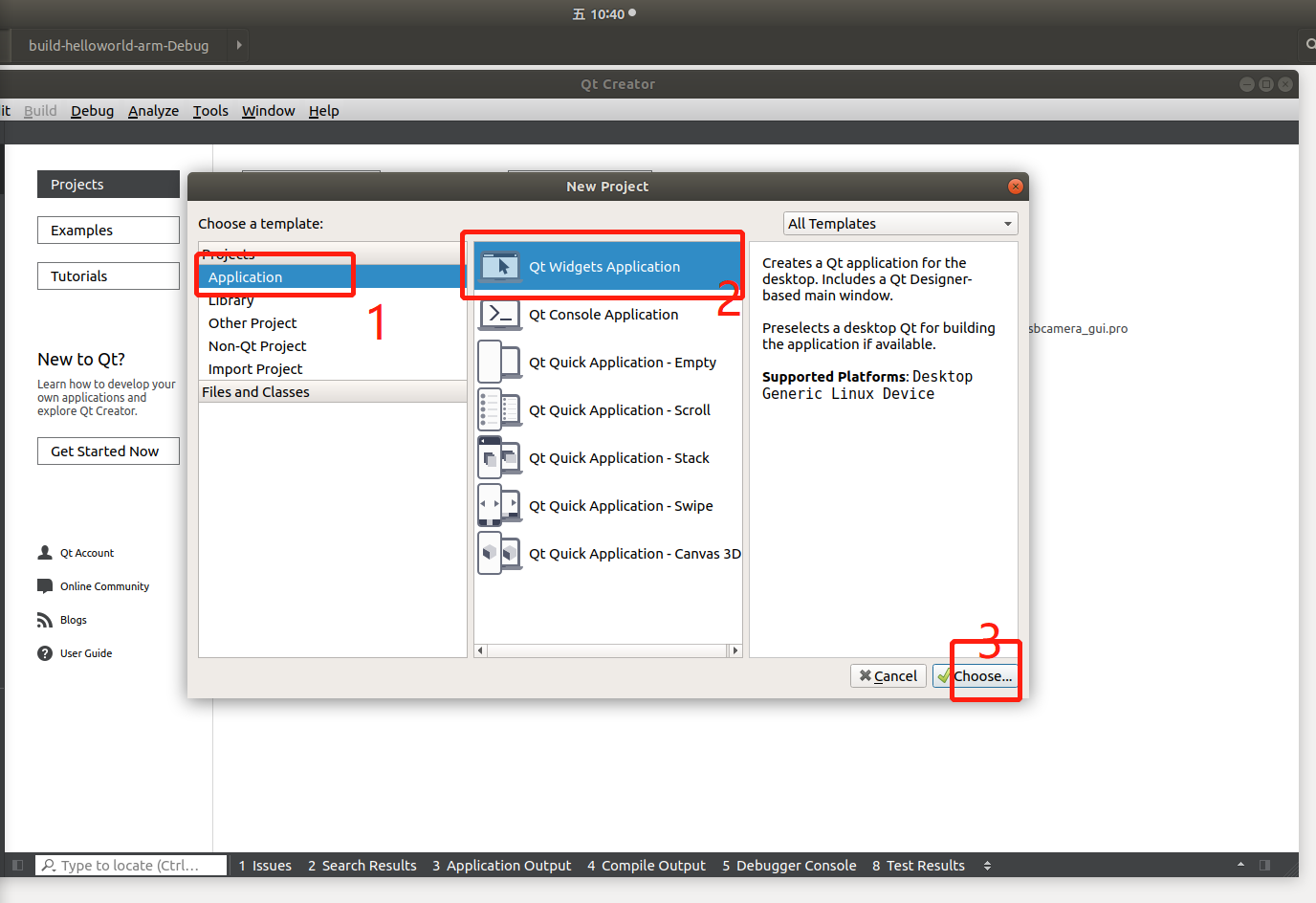This screenshot has width=1316, height=903.
Task: Pick the Qt Quick Application - Scroll icon
Action: [x=500, y=410]
